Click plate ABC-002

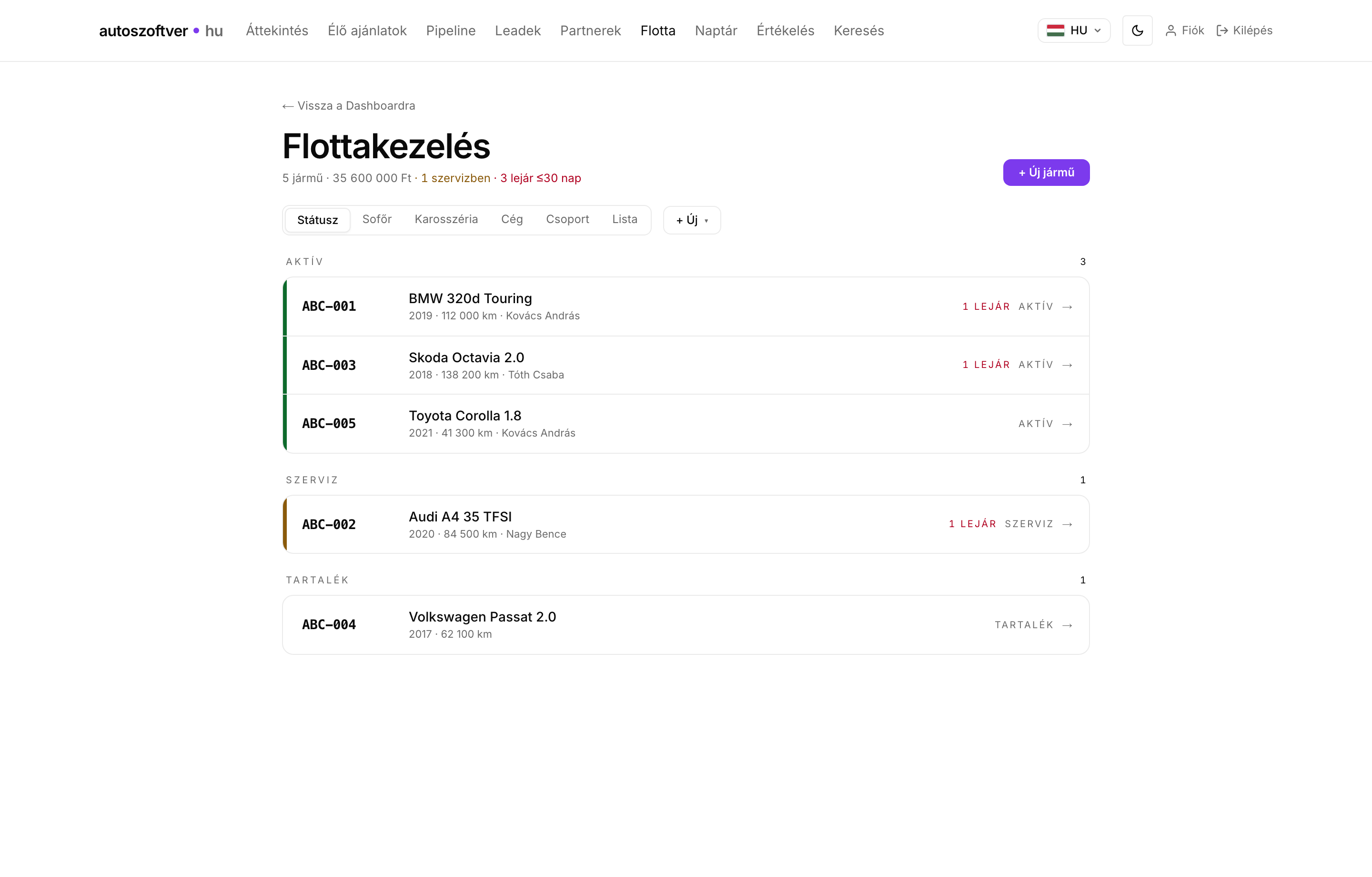(x=329, y=524)
